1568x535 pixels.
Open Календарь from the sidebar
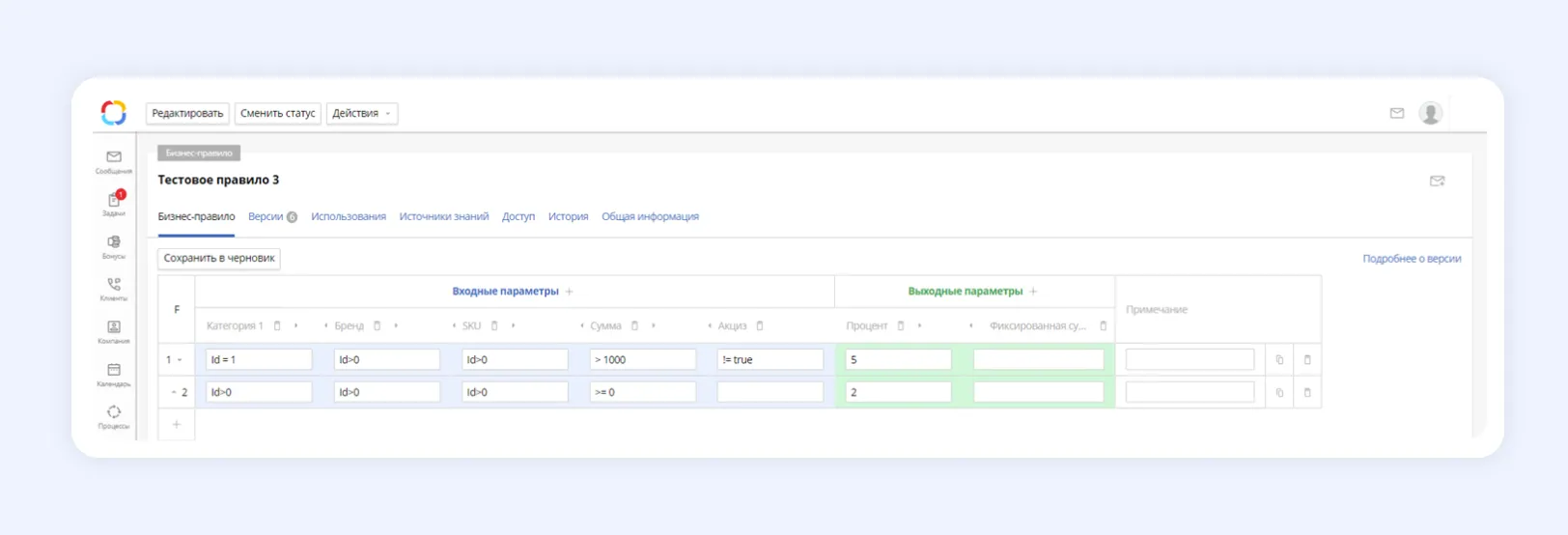tap(114, 373)
